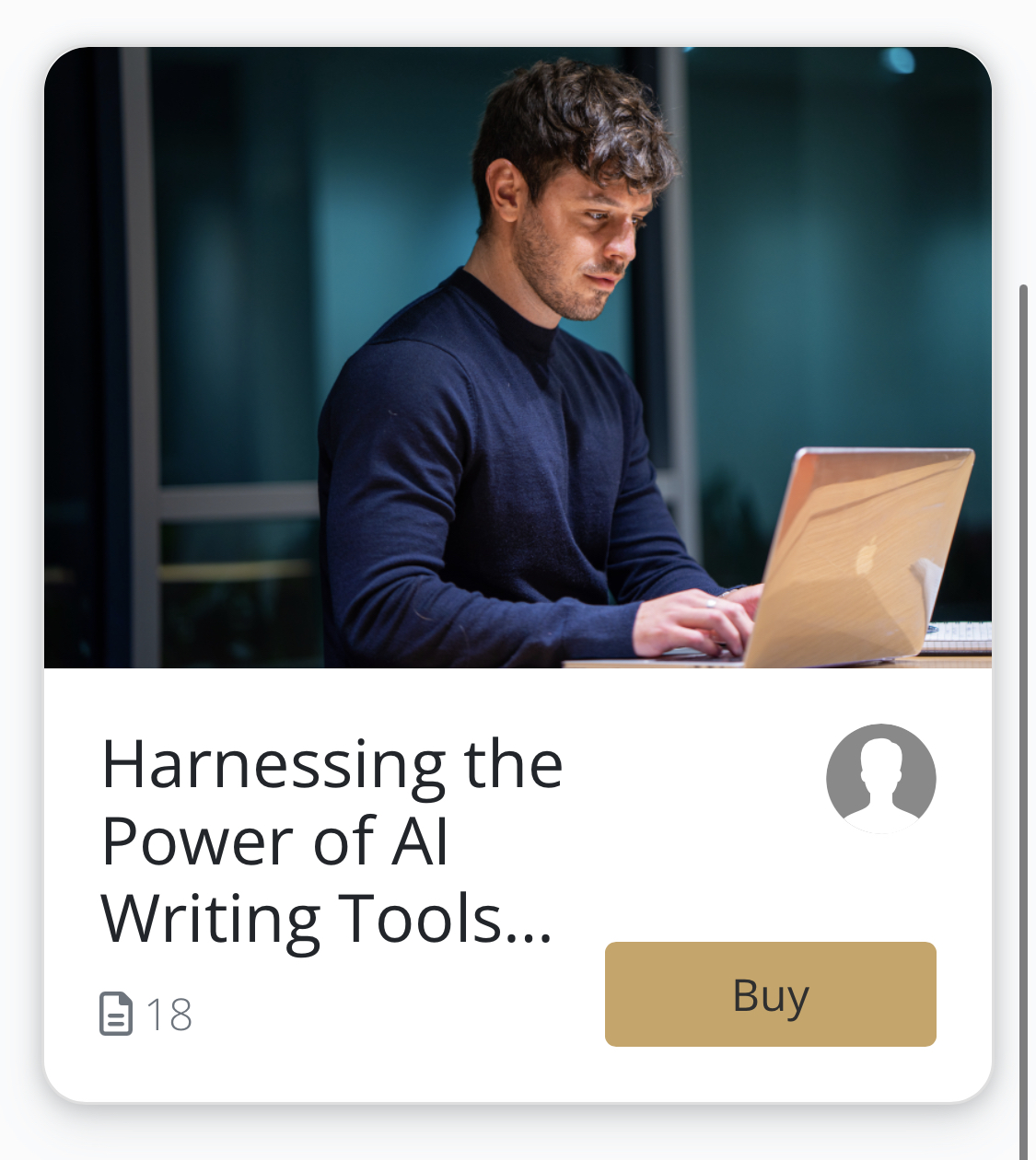Image resolution: width=1036 pixels, height=1160 pixels.
Task: Click empty grey area below the card
Action: click(x=518, y=1134)
